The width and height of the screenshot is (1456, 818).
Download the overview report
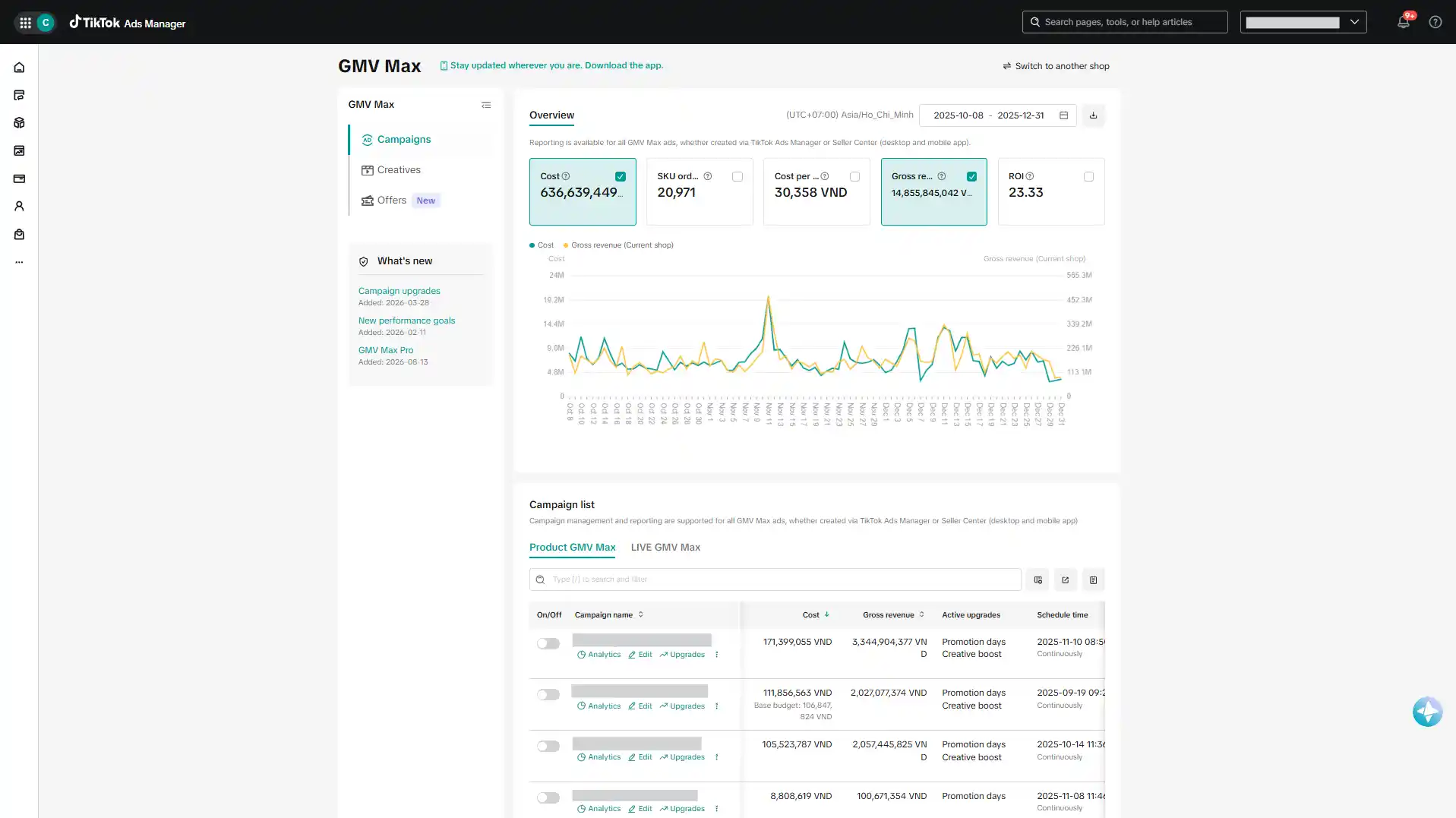pyautogui.click(x=1093, y=115)
